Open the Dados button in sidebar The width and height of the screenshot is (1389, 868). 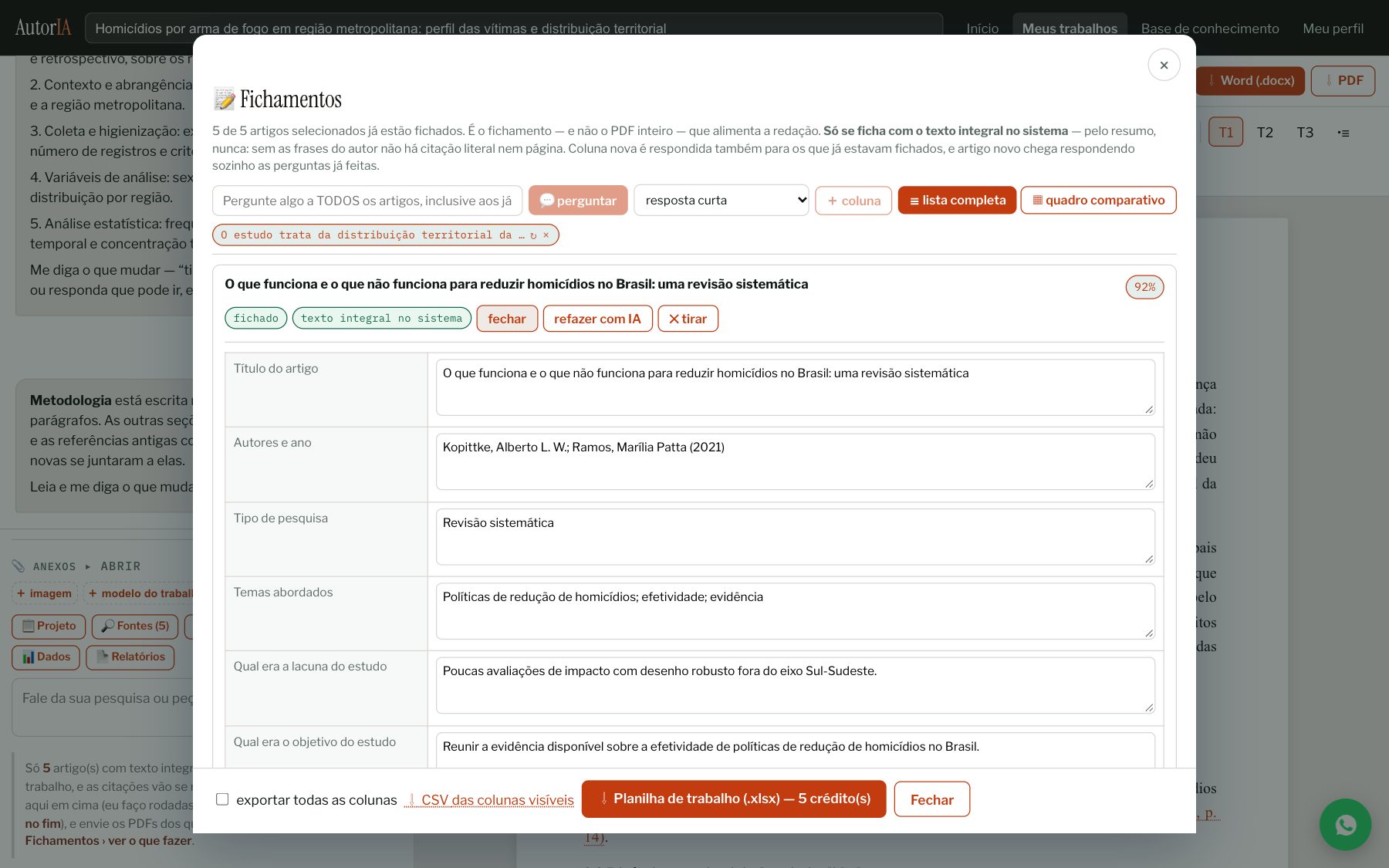46,657
